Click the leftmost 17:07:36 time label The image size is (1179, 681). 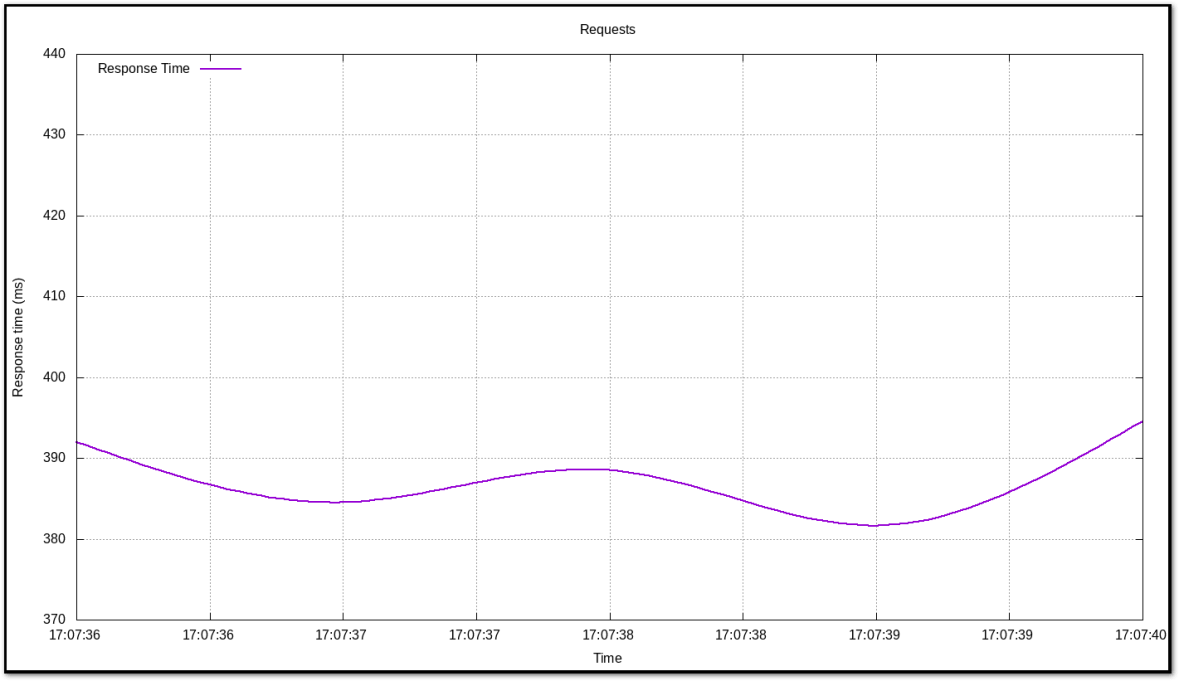click(x=75, y=634)
